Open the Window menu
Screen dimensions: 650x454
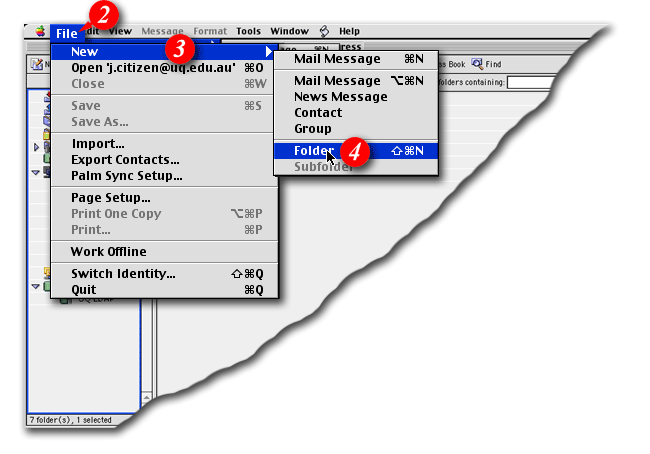[x=289, y=32]
